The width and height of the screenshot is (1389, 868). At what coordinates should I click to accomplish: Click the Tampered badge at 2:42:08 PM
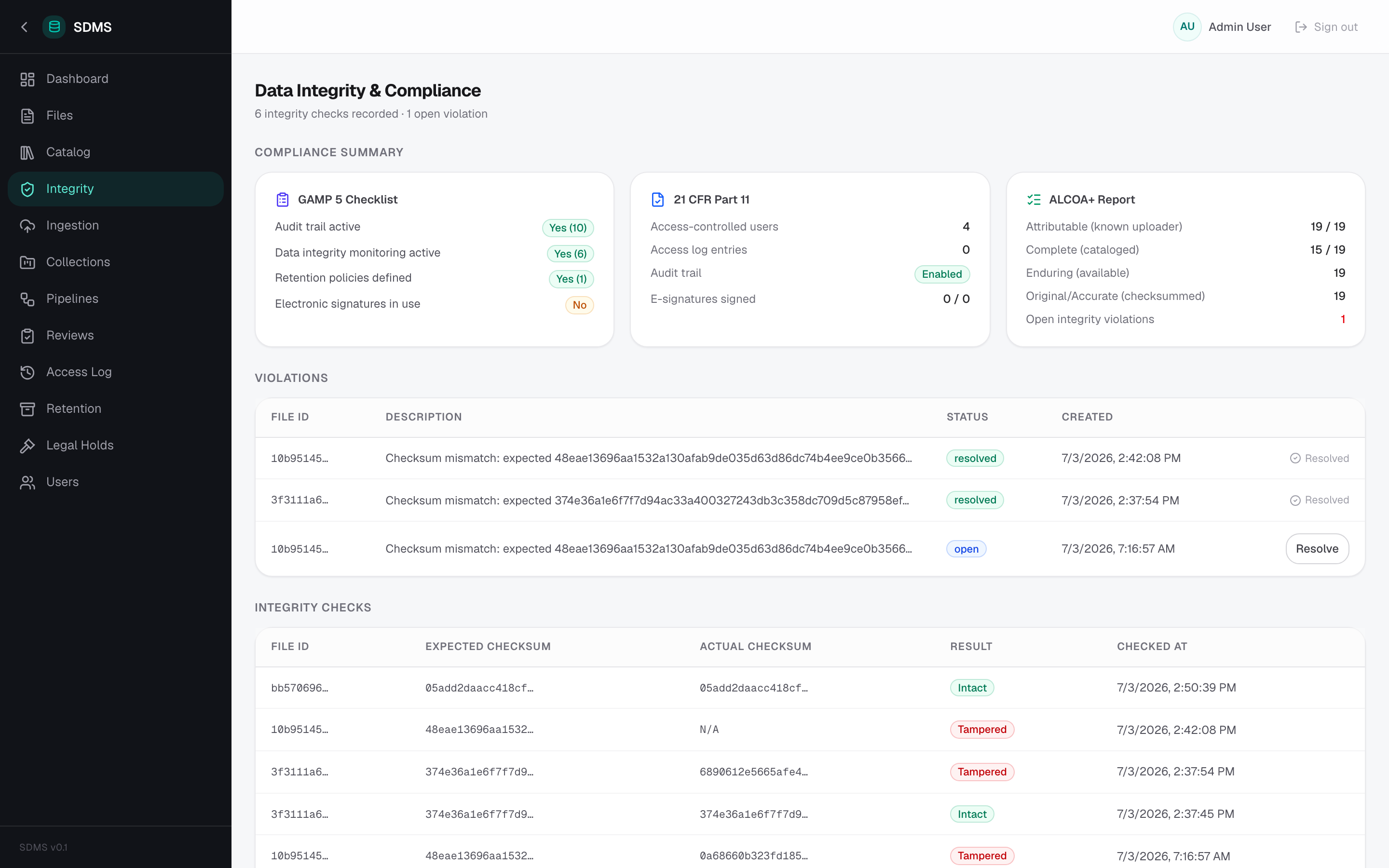point(982,730)
